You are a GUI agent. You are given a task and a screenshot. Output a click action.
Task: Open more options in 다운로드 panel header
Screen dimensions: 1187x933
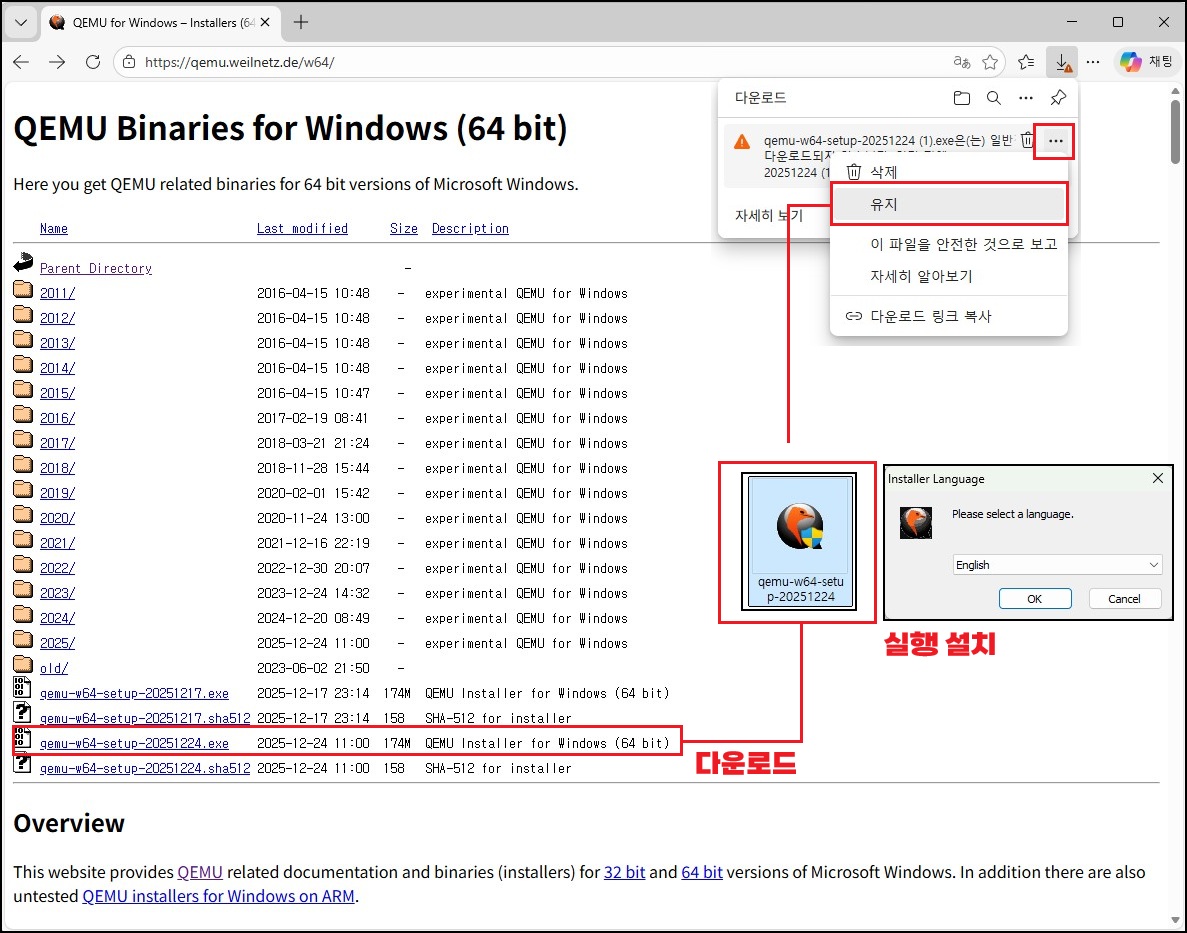coord(1026,98)
